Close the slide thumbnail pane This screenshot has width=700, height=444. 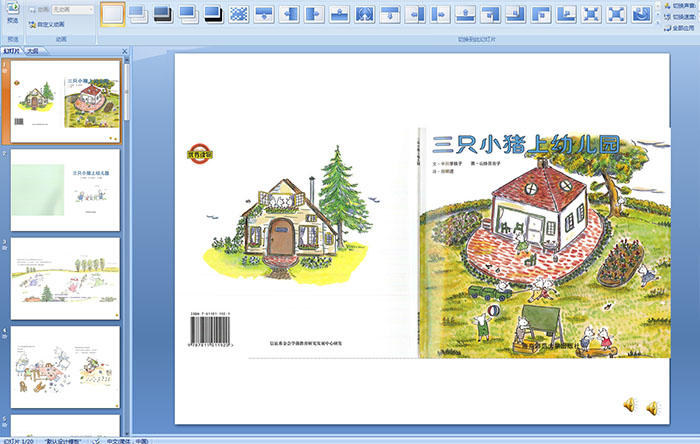point(125,51)
